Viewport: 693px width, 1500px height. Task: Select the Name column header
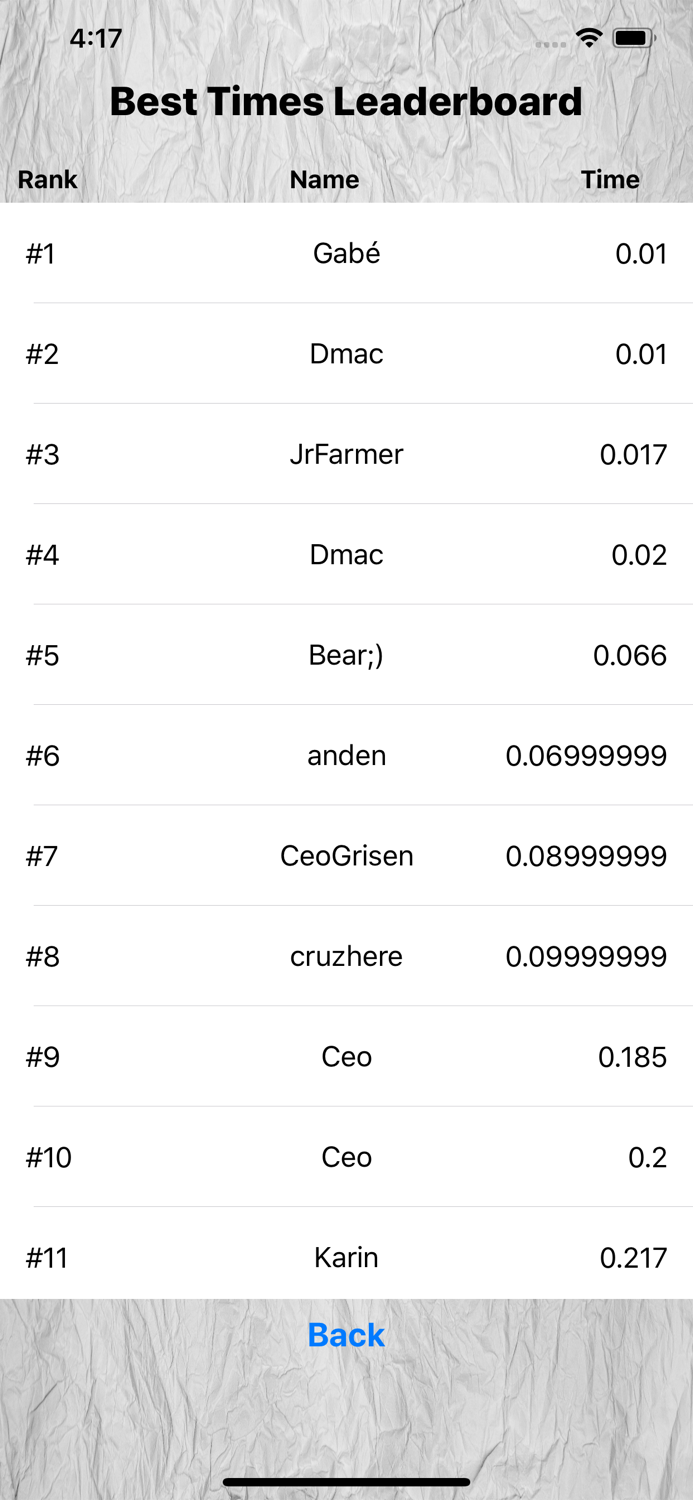[324, 180]
